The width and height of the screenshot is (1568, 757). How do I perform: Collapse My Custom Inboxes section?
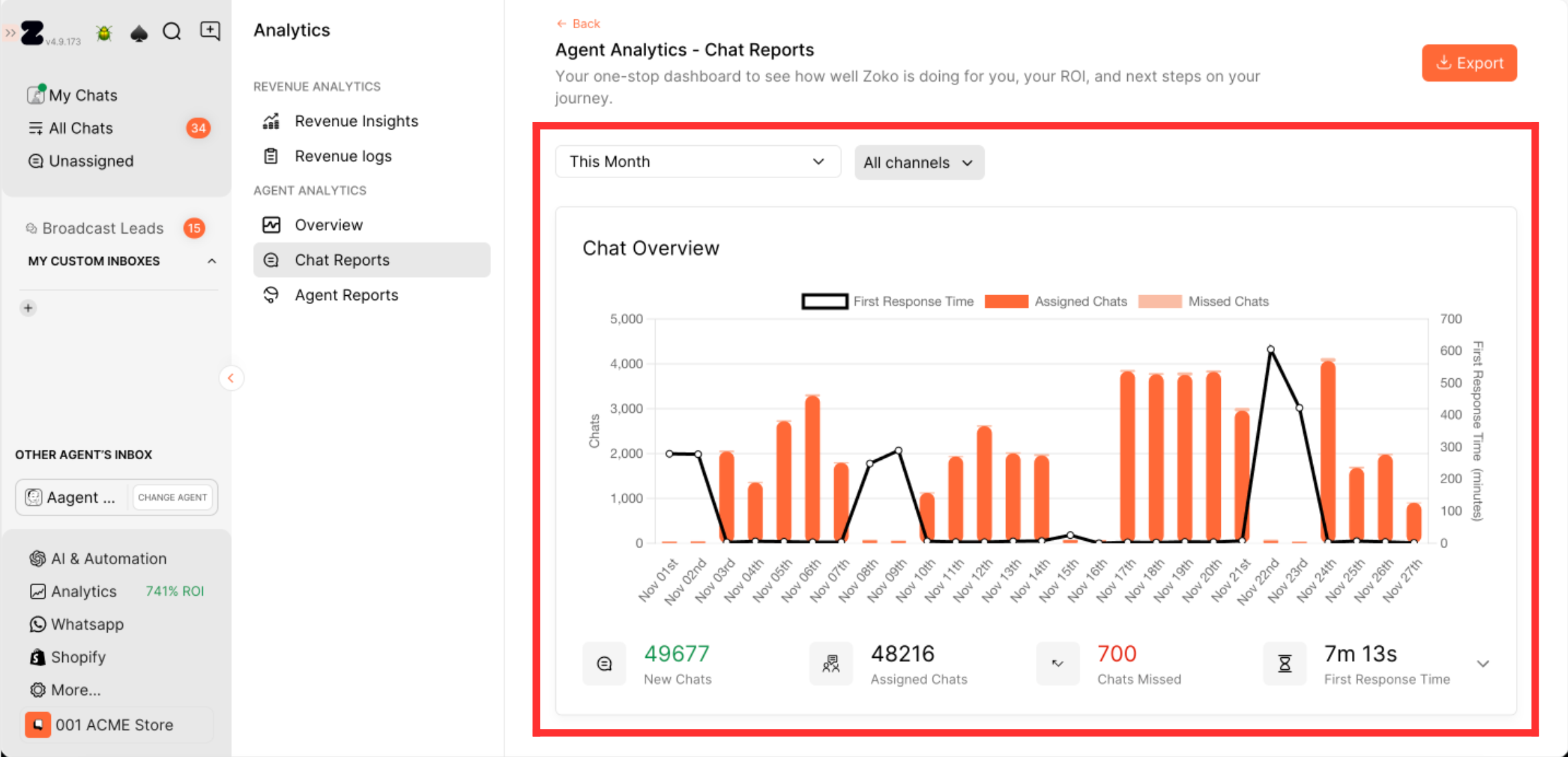[x=211, y=261]
